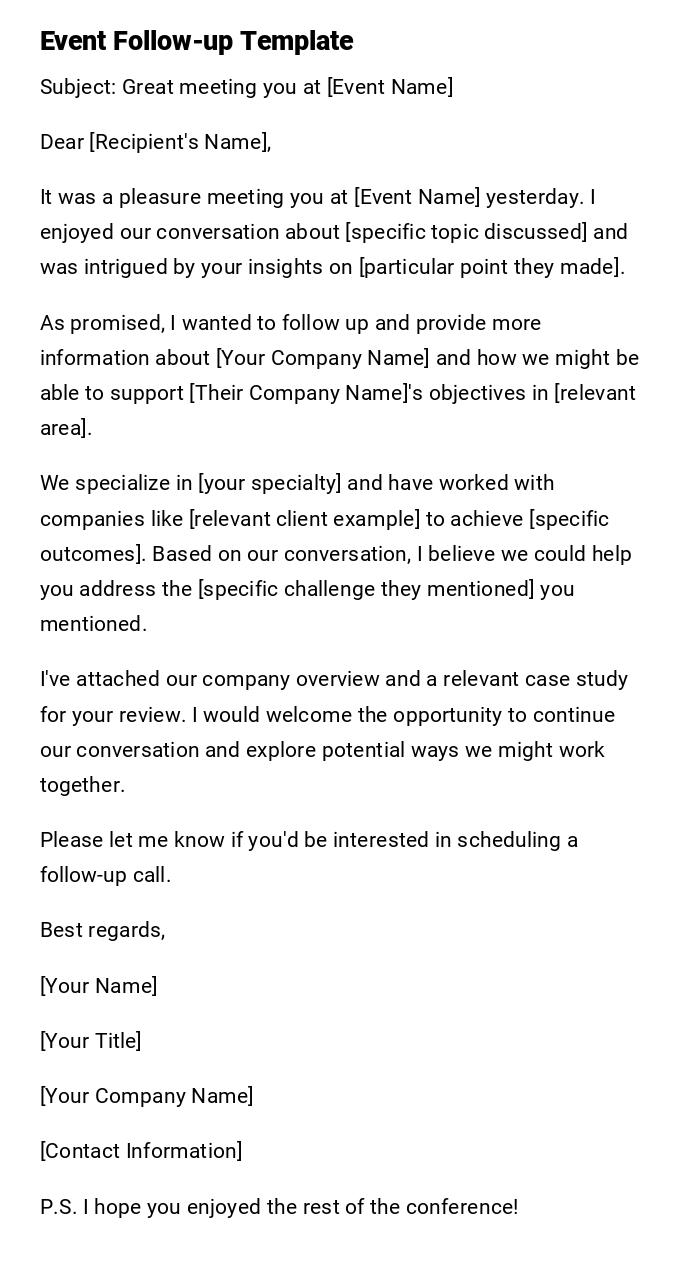
Task: Click the [Your Title] signature placeholder
Action: pyautogui.click(x=90, y=1041)
